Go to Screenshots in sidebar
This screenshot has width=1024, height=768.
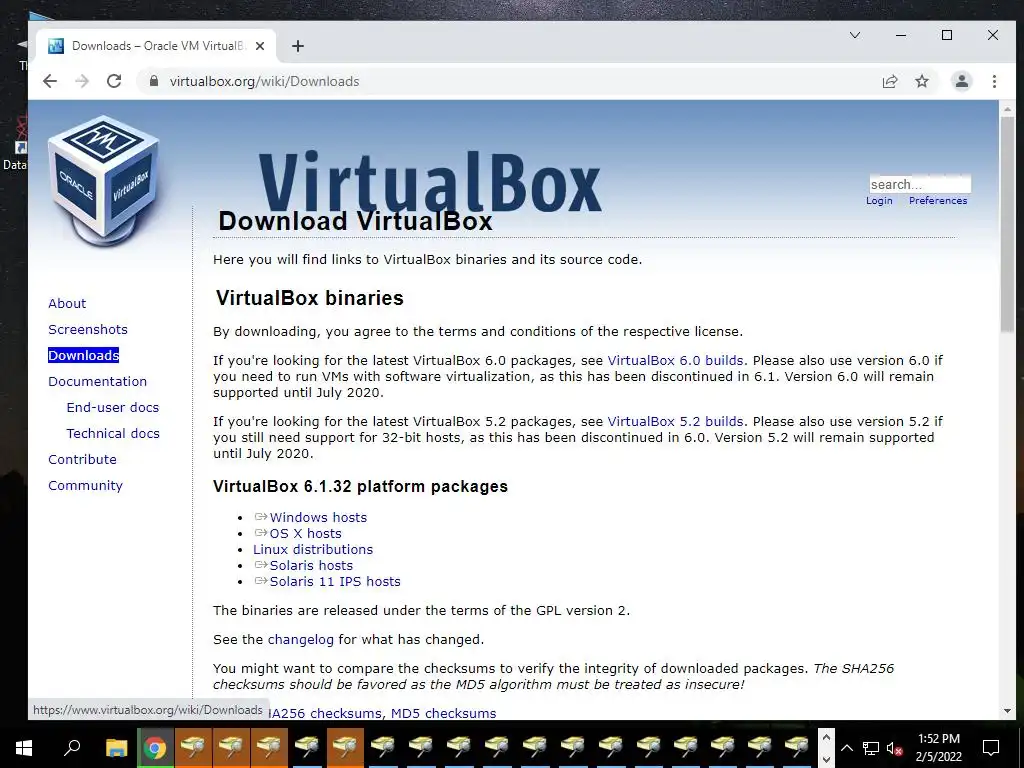point(88,329)
